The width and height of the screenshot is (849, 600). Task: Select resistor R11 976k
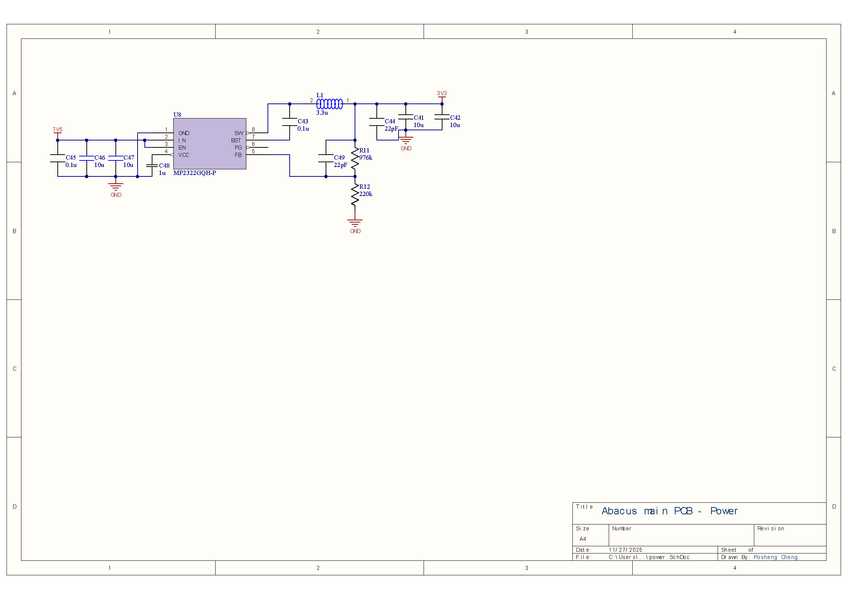pos(354,156)
